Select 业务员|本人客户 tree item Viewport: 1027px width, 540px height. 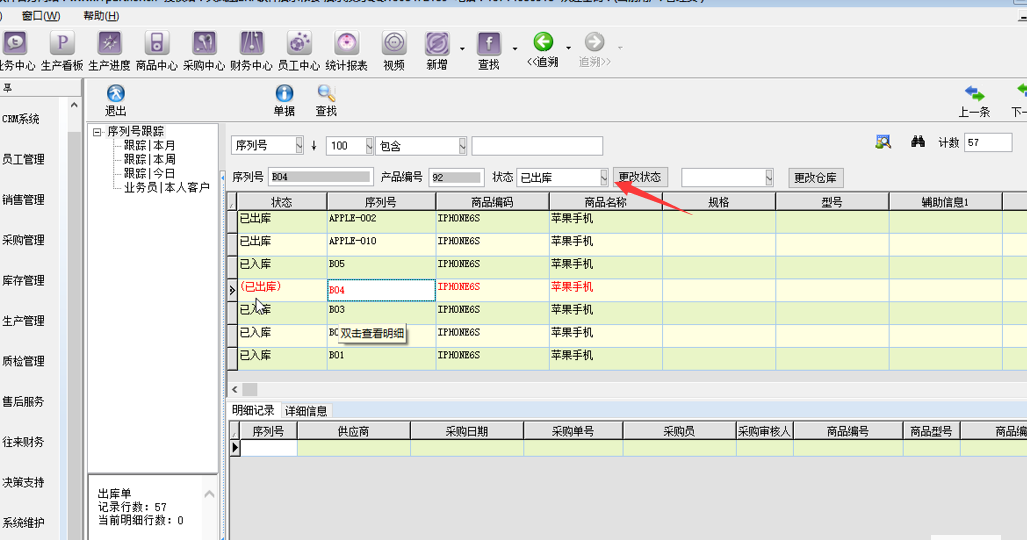coord(166,187)
